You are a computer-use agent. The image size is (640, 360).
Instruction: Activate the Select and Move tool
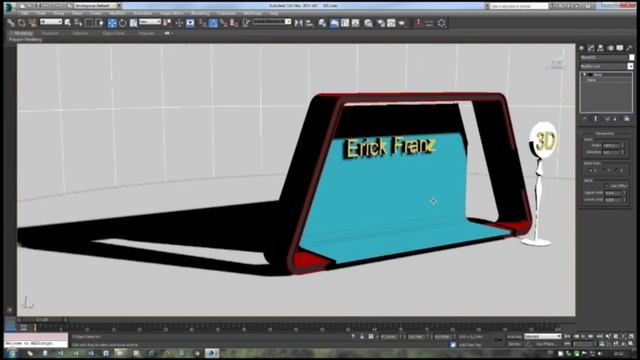[112, 23]
